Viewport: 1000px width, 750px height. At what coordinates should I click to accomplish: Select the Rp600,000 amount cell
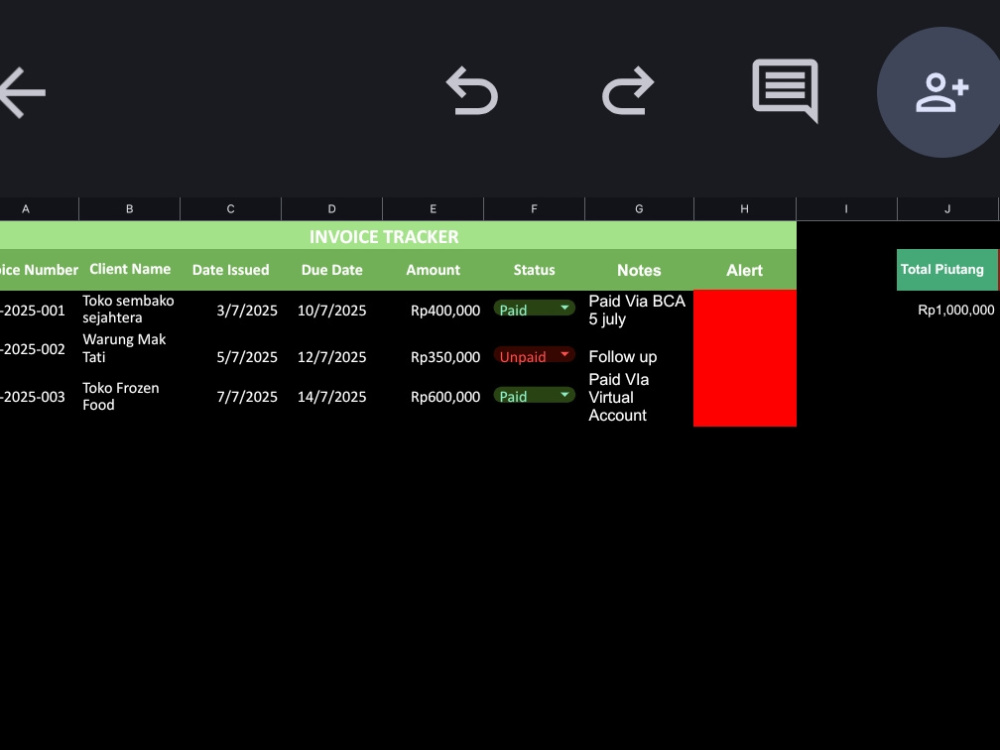(x=433, y=397)
